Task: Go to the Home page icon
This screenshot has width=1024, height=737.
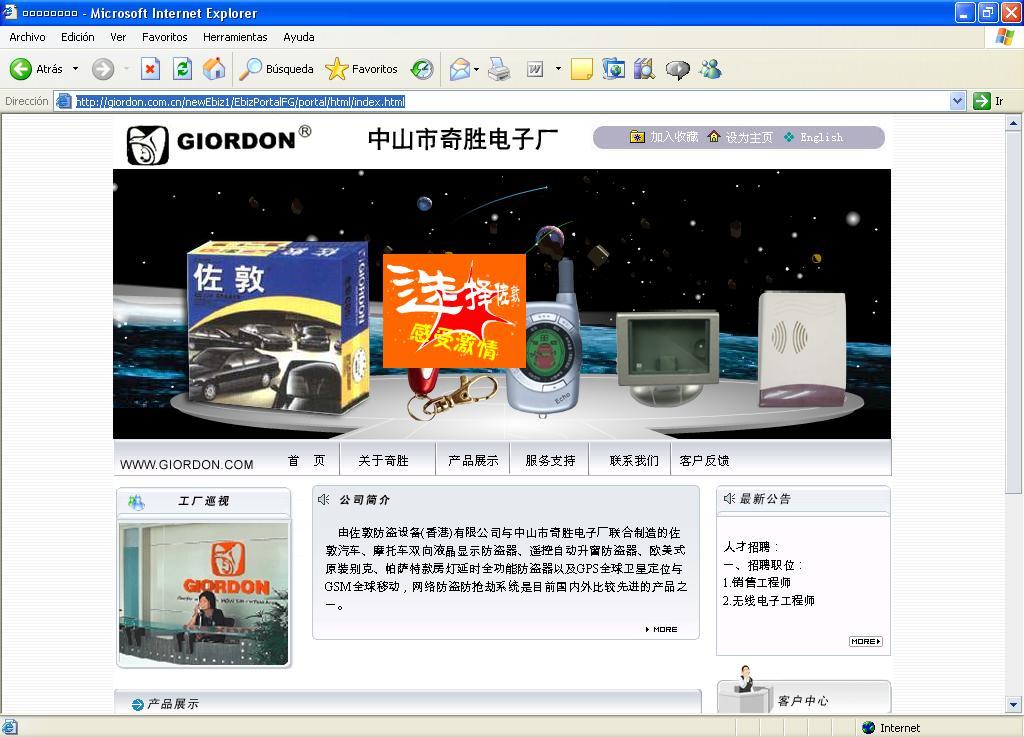Action: pos(214,69)
